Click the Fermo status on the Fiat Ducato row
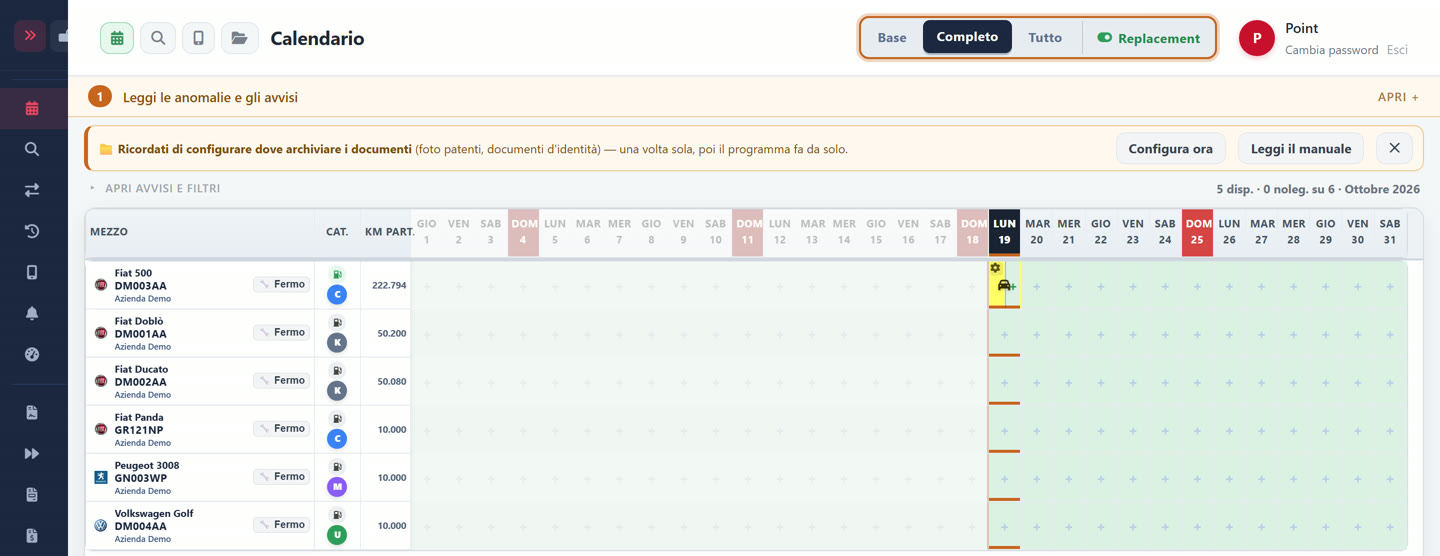 [x=281, y=380]
